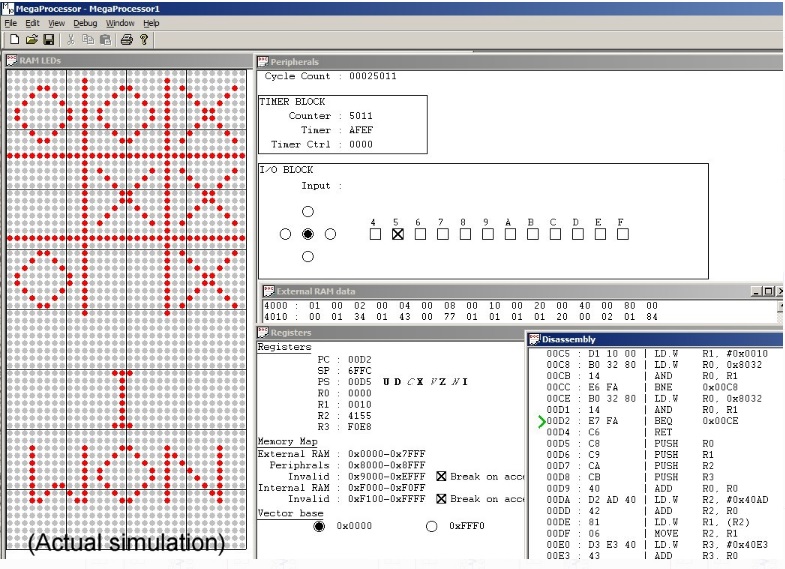Uncheck Break on access for 0xF100-0xFFFF
This screenshot has width=785, height=569.
coord(441,498)
